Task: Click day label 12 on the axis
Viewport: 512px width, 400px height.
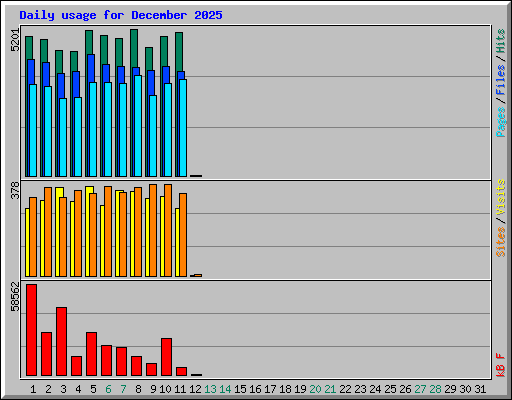Action: point(195,389)
